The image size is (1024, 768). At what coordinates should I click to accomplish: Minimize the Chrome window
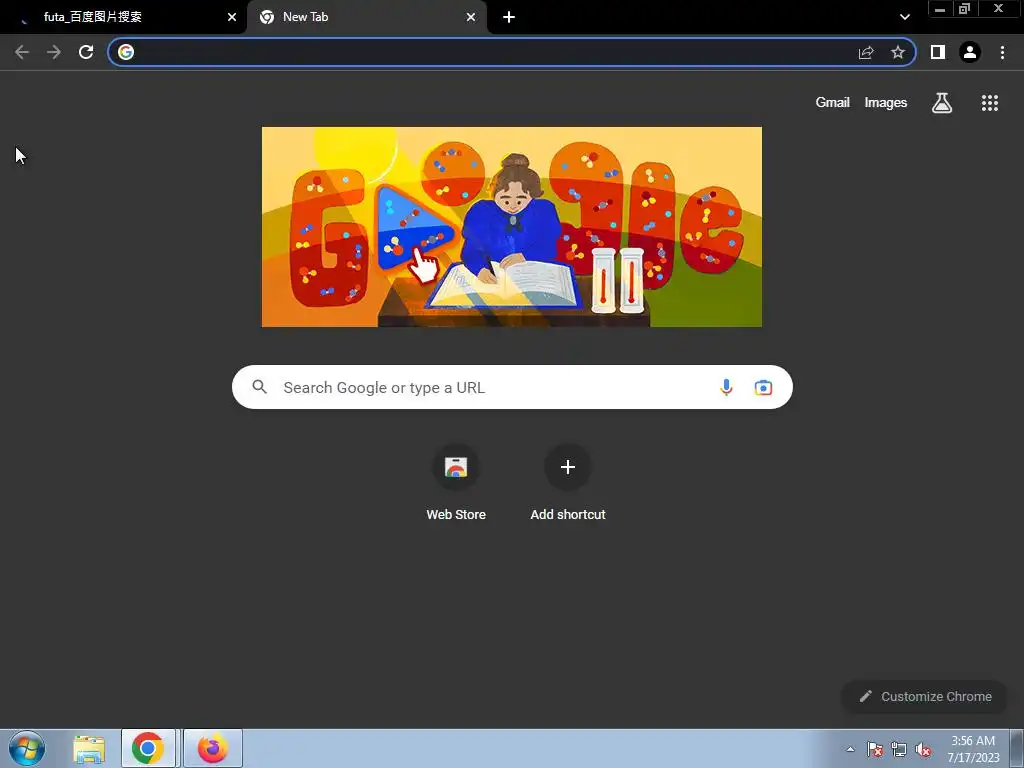[940, 9]
